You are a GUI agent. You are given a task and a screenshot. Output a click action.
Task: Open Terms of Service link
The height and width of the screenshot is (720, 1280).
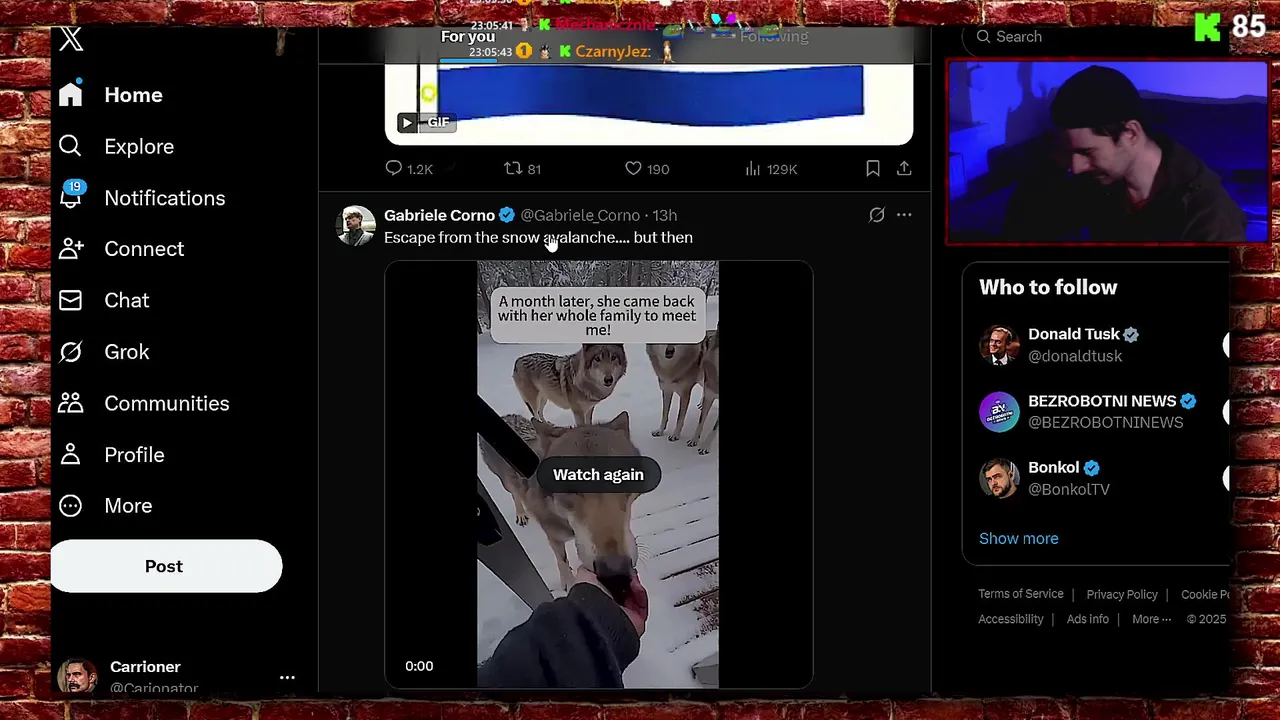[1021, 594]
